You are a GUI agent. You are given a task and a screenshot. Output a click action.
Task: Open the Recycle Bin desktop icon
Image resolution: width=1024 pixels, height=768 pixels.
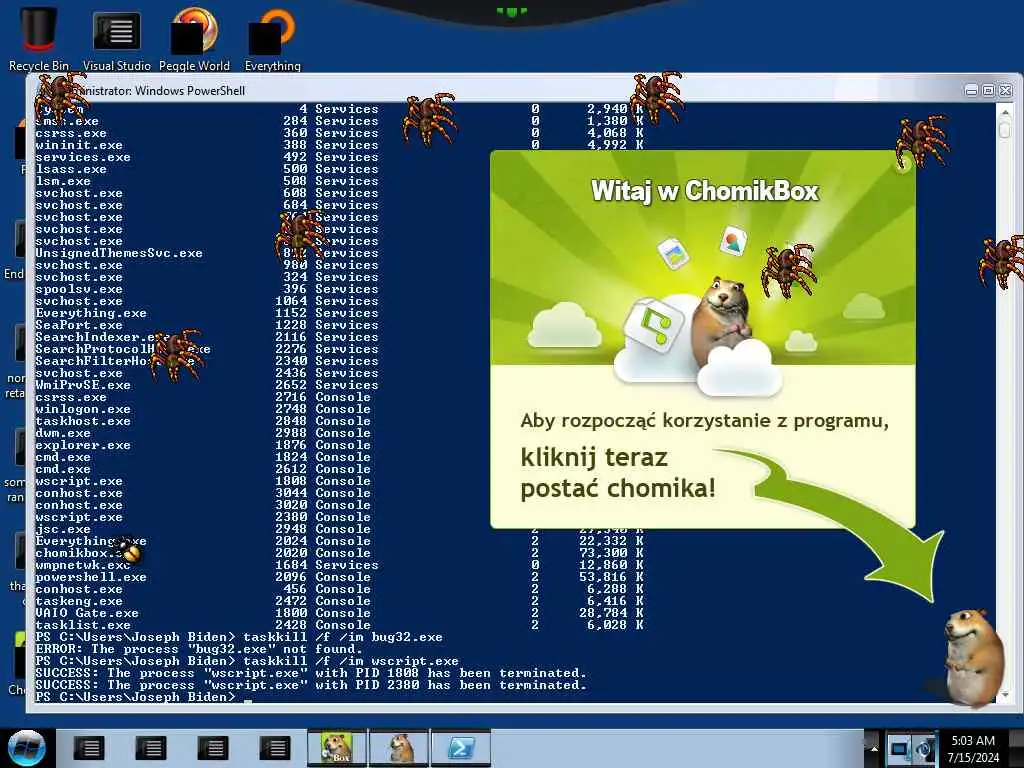pos(39,37)
